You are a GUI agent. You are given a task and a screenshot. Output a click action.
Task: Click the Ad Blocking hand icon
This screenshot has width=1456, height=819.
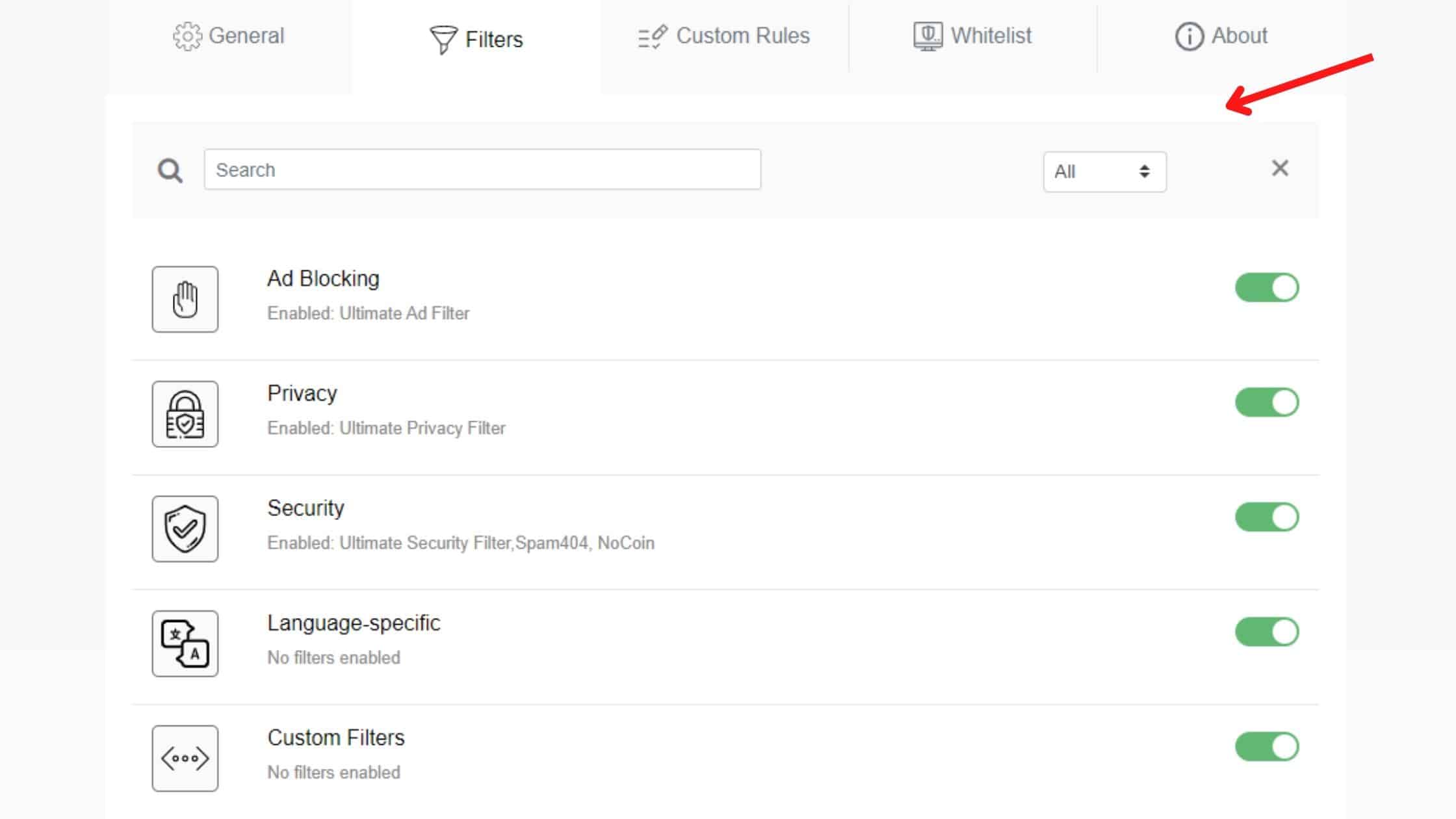point(185,299)
